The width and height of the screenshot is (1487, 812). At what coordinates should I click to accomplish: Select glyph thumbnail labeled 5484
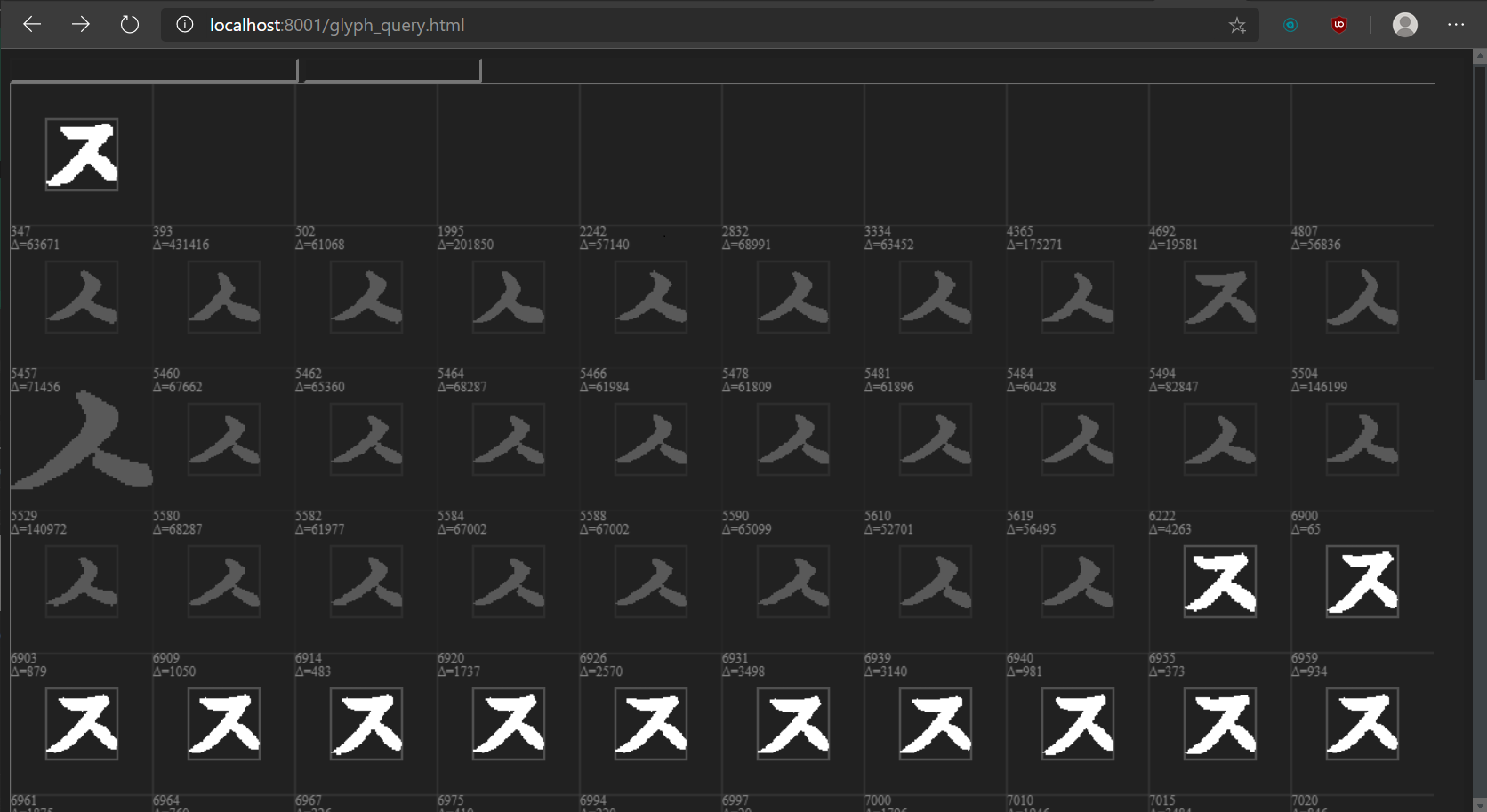[1078, 439]
